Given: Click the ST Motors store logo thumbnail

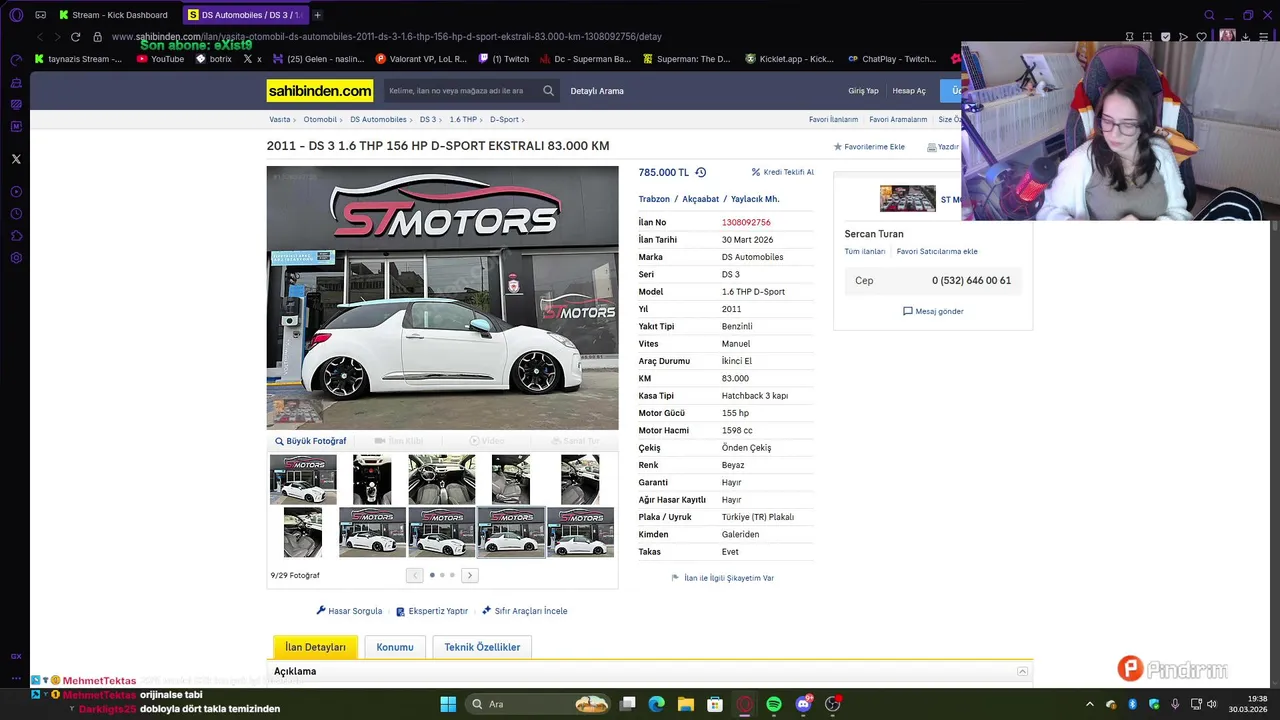Looking at the screenshot, I should click(908, 199).
